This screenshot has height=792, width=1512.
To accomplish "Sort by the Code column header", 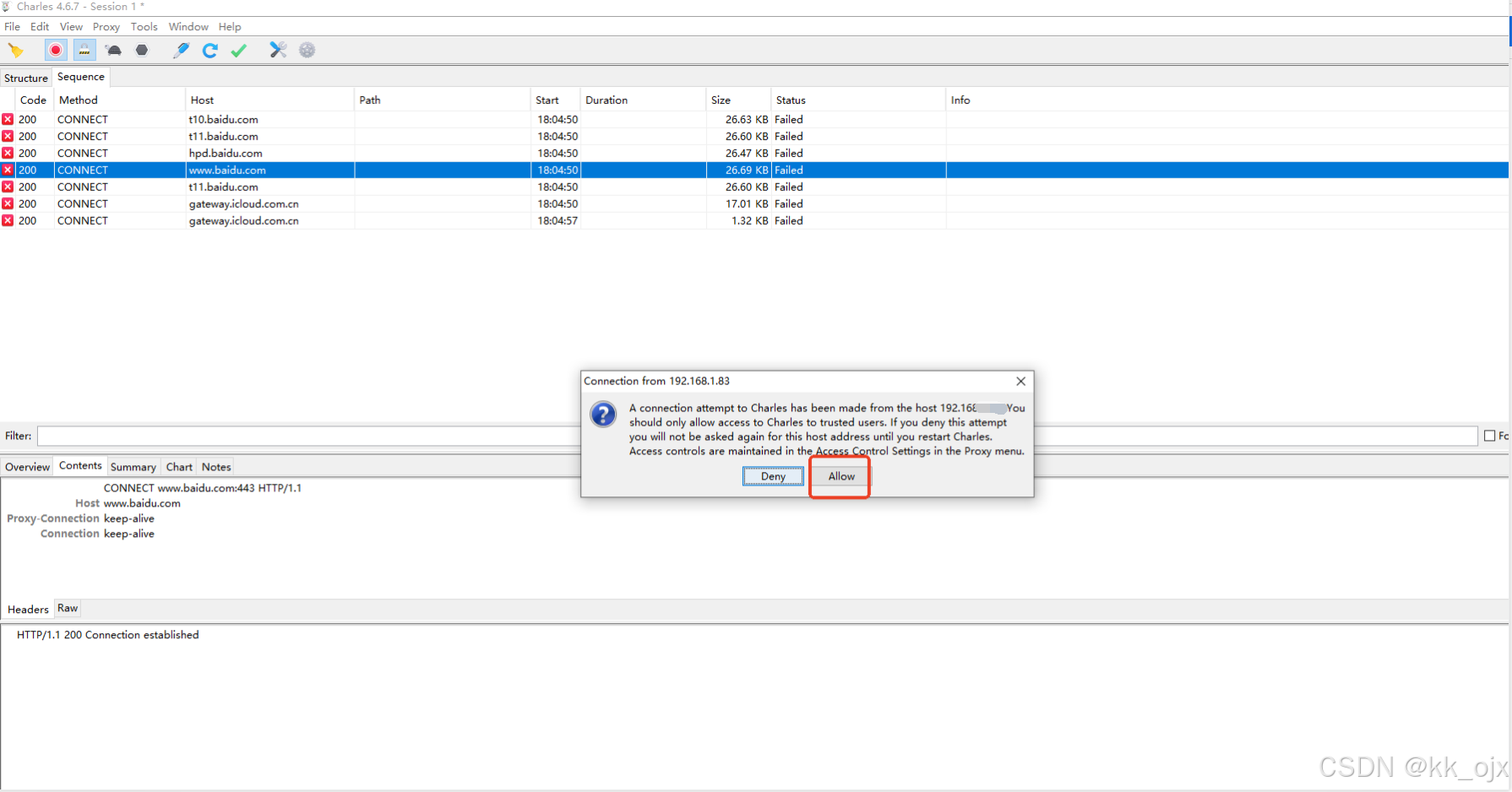I will (x=34, y=100).
